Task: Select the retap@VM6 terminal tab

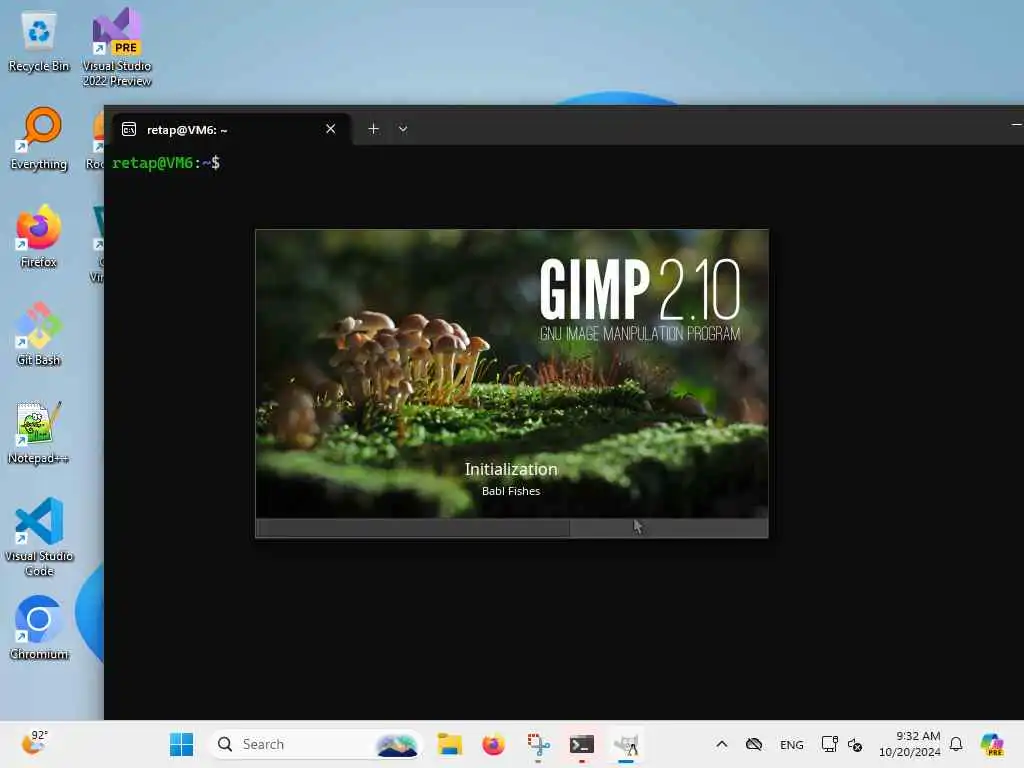Action: click(231, 129)
